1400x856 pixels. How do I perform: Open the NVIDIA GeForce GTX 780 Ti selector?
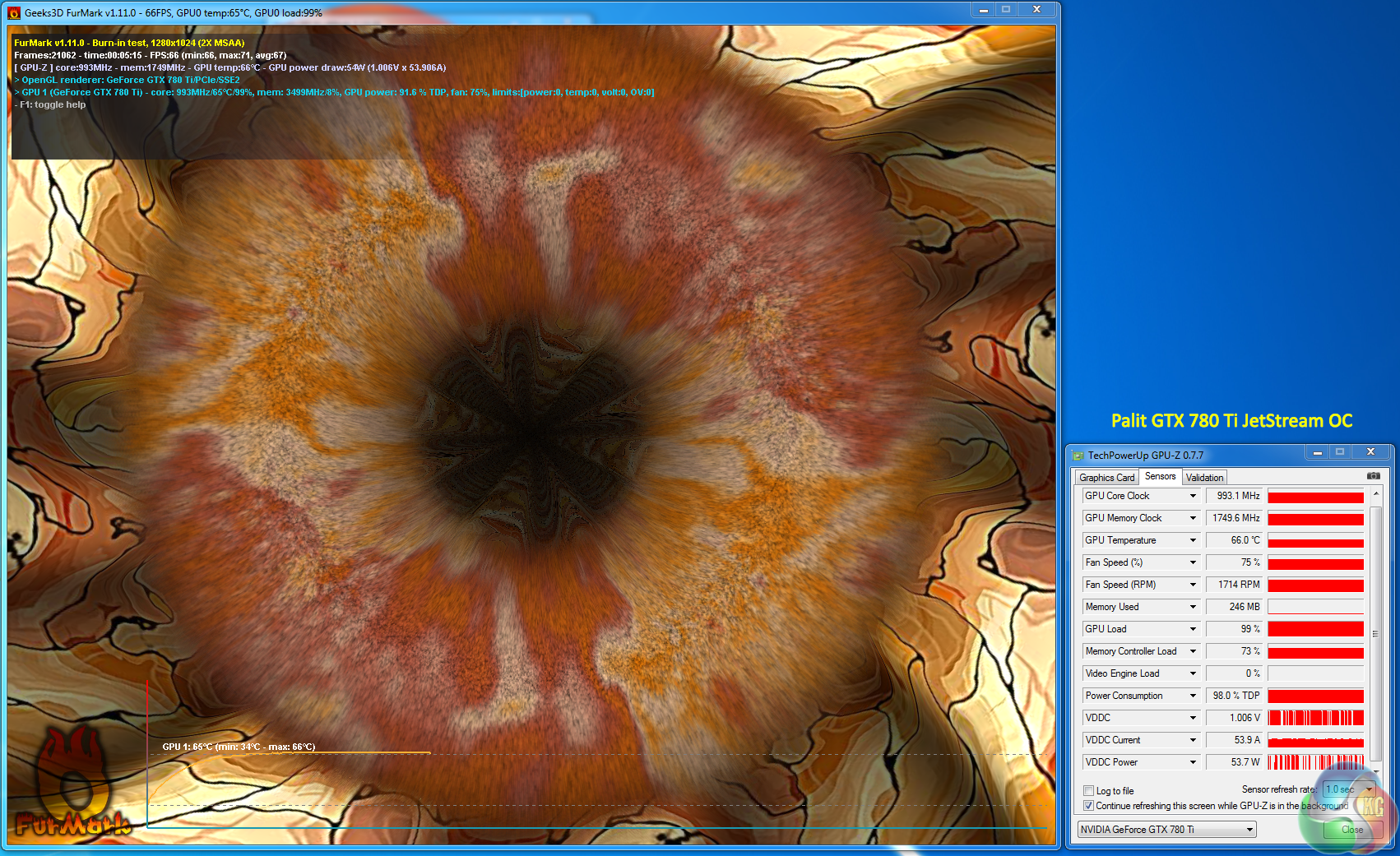click(1166, 830)
